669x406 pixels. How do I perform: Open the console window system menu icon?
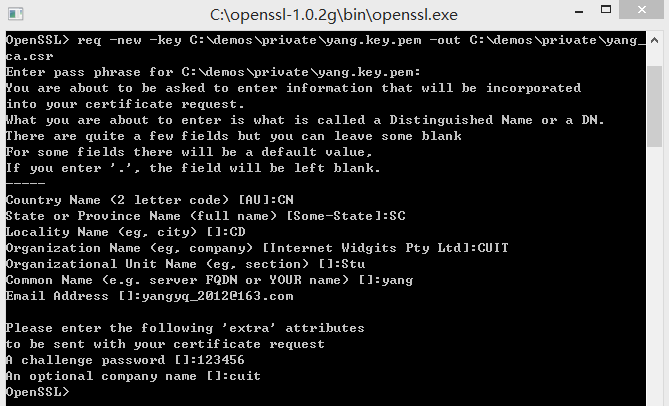point(16,14)
